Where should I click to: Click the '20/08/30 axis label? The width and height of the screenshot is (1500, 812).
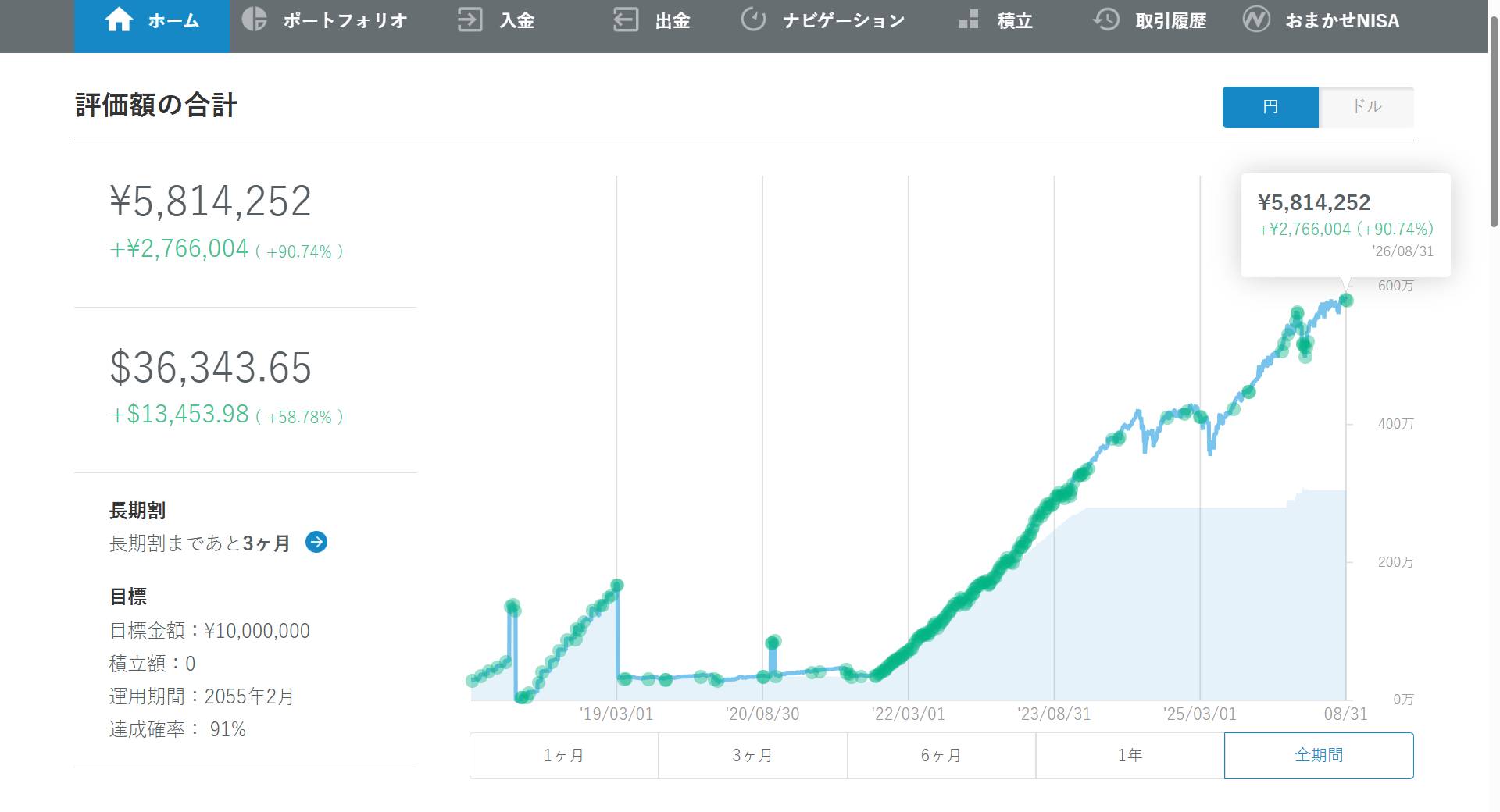(x=762, y=714)
